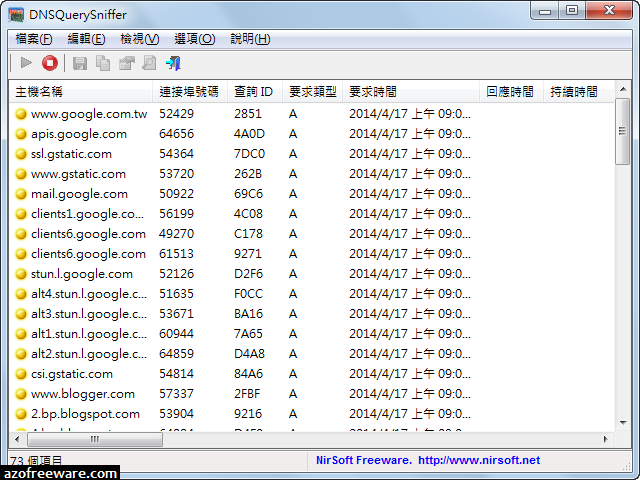Click the yellow icon beside www.google.com.tw
Image resolution: width=640 pixels, height=480 pixels.
click(21, 114)
